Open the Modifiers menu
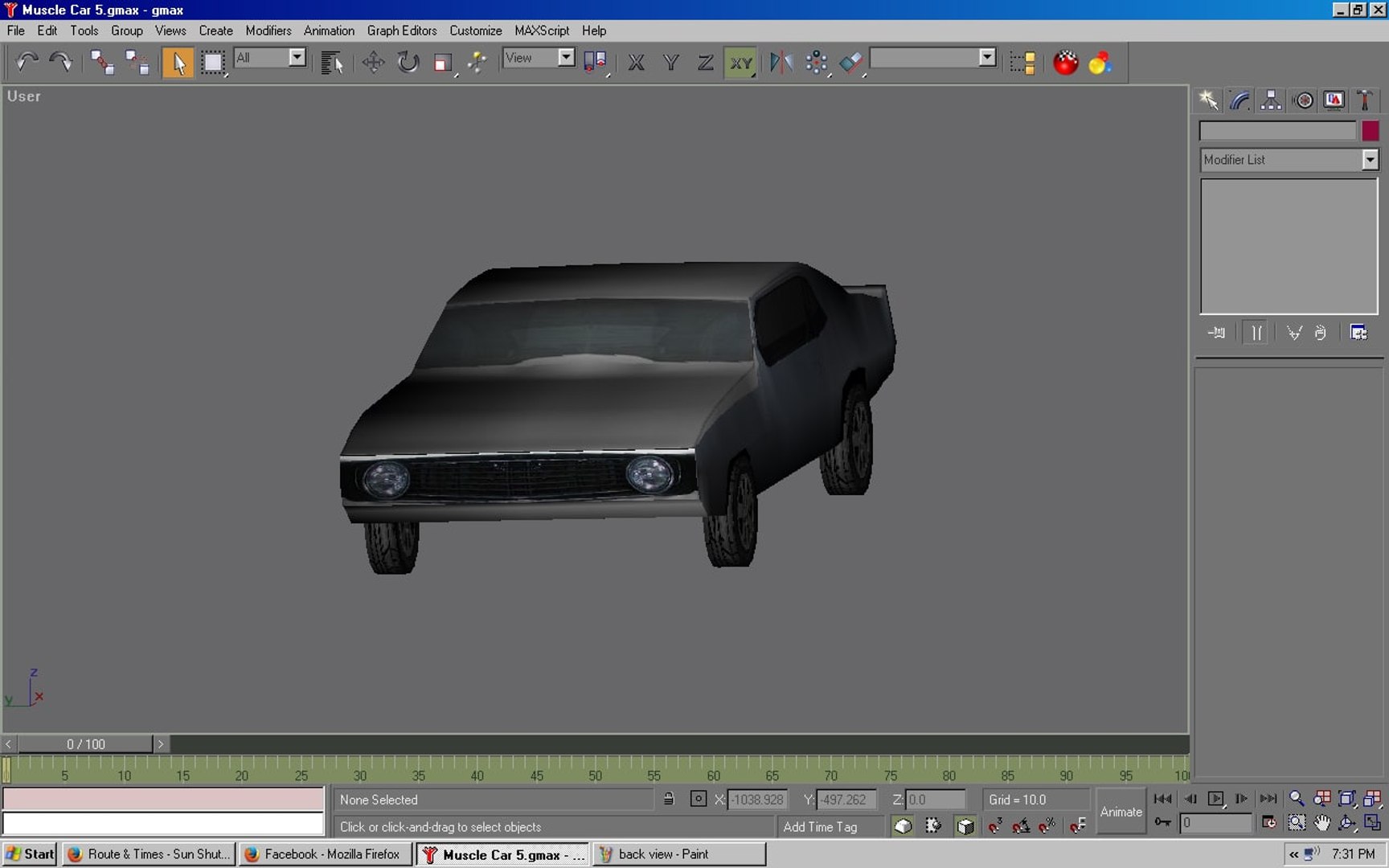This screenshot has height=868, width=1389. 268,31
